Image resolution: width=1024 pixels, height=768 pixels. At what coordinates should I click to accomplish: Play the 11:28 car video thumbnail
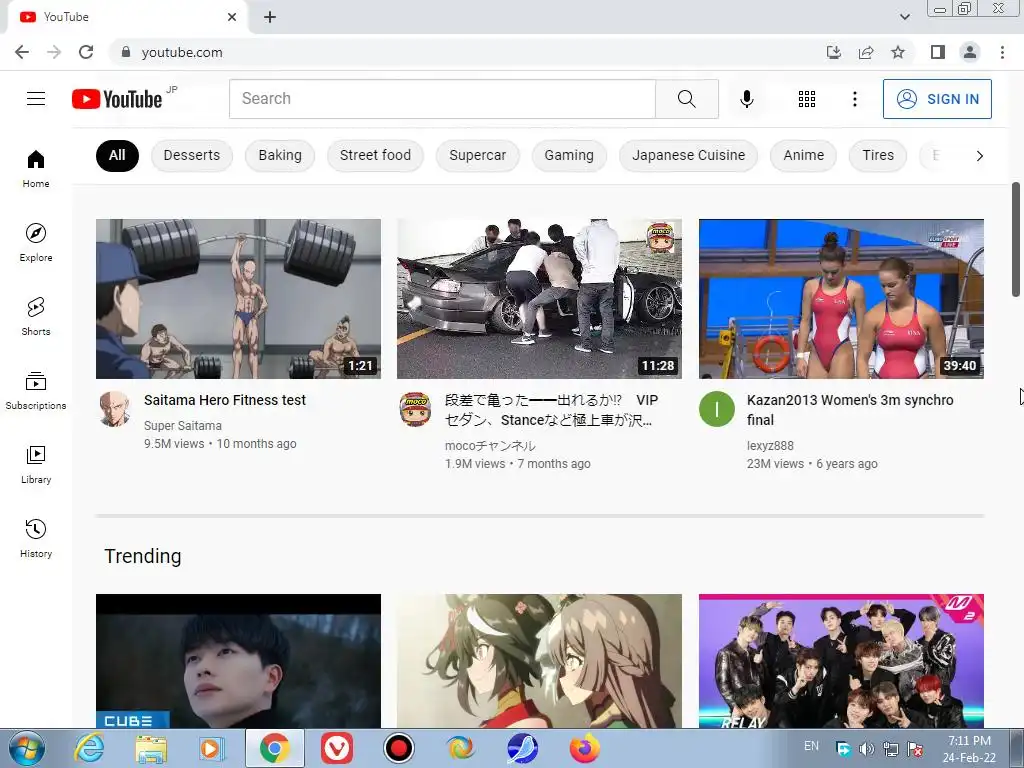(x=539, y=298)
